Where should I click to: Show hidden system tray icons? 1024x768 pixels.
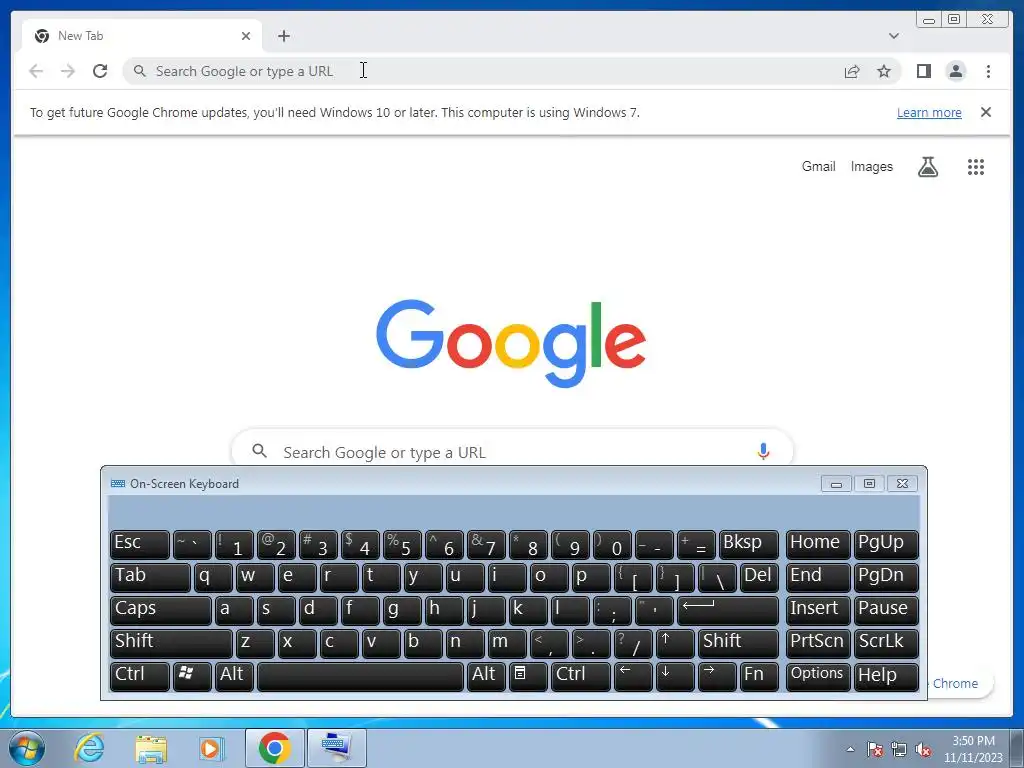point(850,749)
